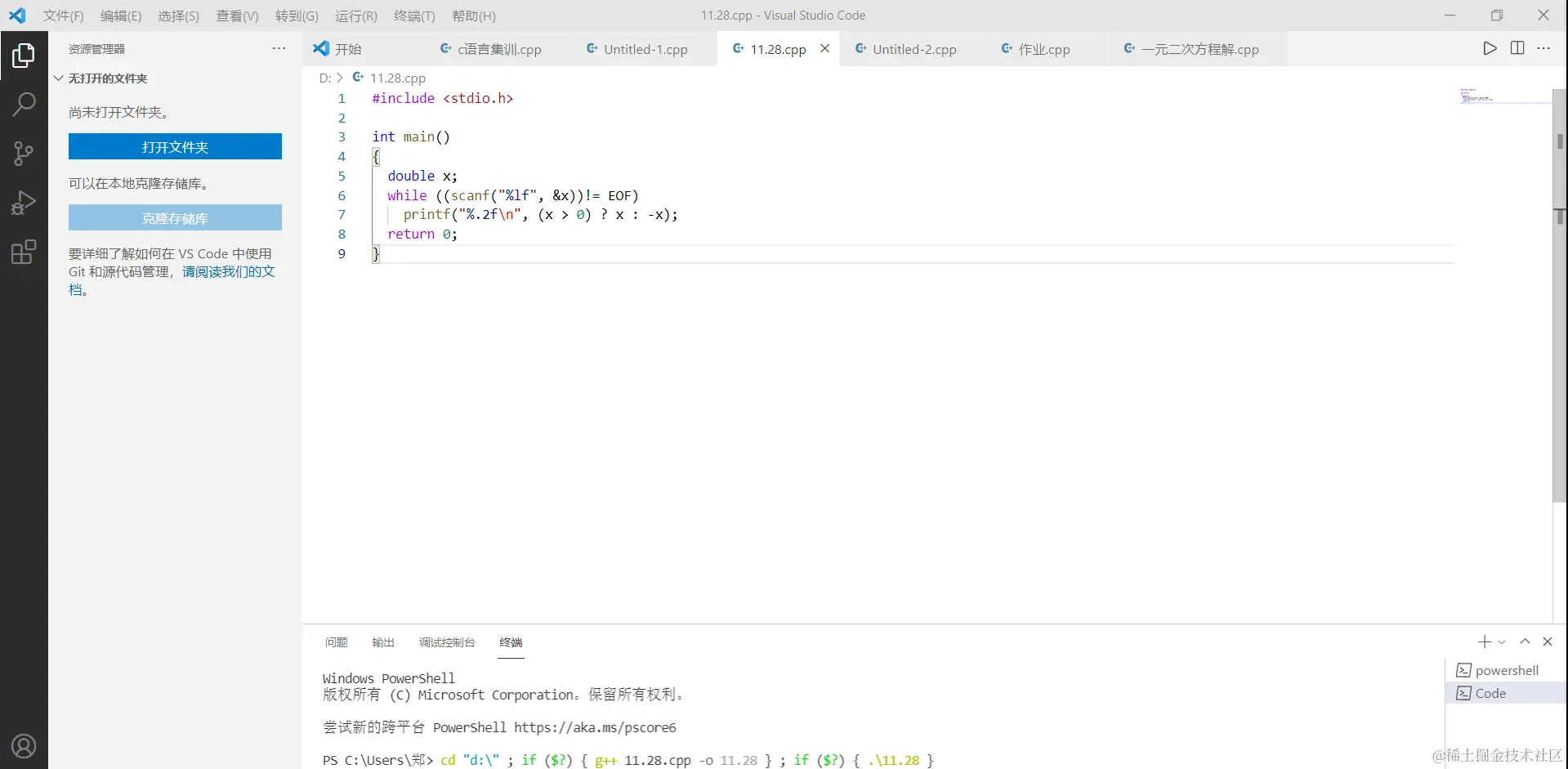Open the 运行(R) menu
Screen dimensions: 1568x769
click(355, 16)
